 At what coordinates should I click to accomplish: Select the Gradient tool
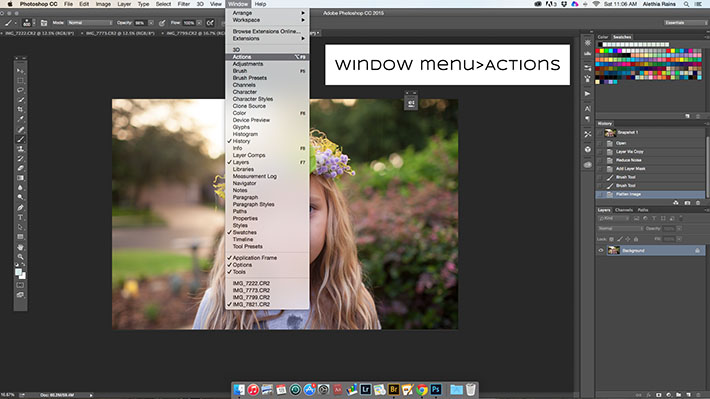20,178
